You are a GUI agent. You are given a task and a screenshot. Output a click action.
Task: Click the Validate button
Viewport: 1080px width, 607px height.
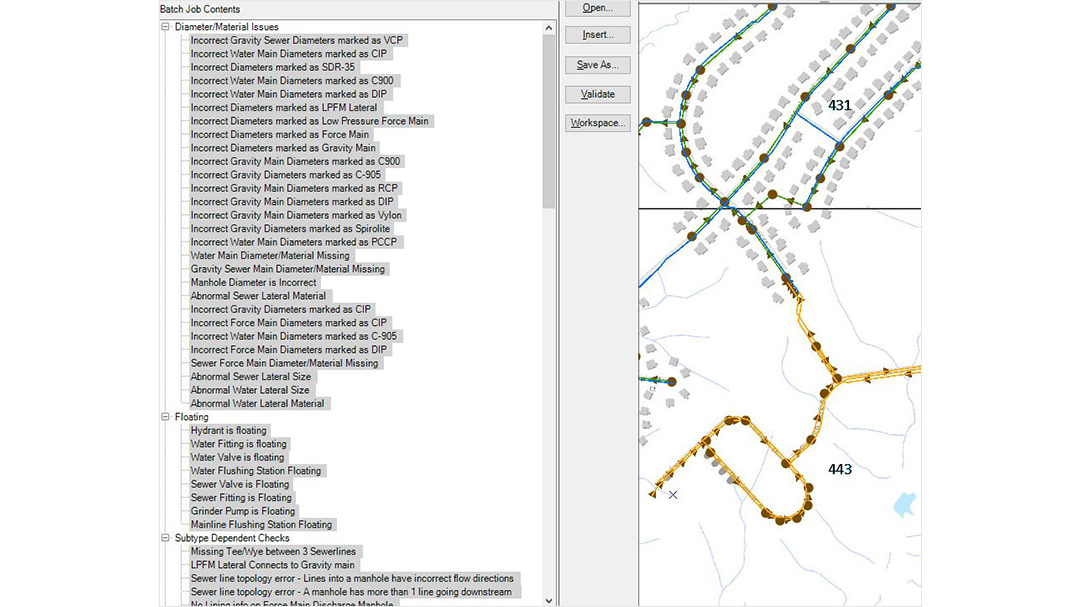597,94
